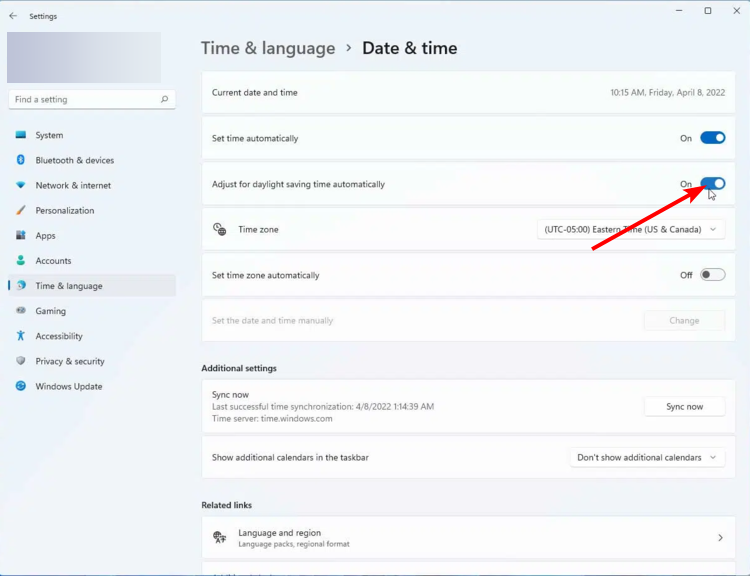Disable Adjust for daylight saving time toggle
The height and width of the screenshot is (576, 750).
click(x=713, y=184)
